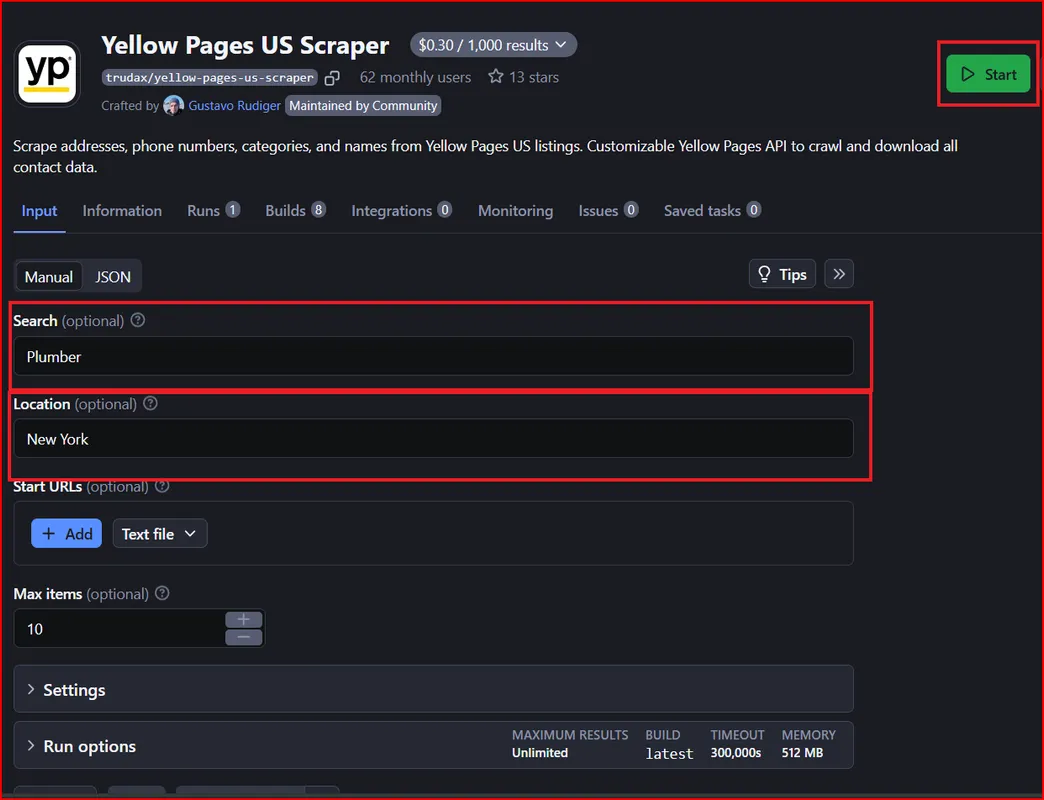1044x800 pixels.
Task: Click the 62 monthly users text
Action: tap(415, 77)
